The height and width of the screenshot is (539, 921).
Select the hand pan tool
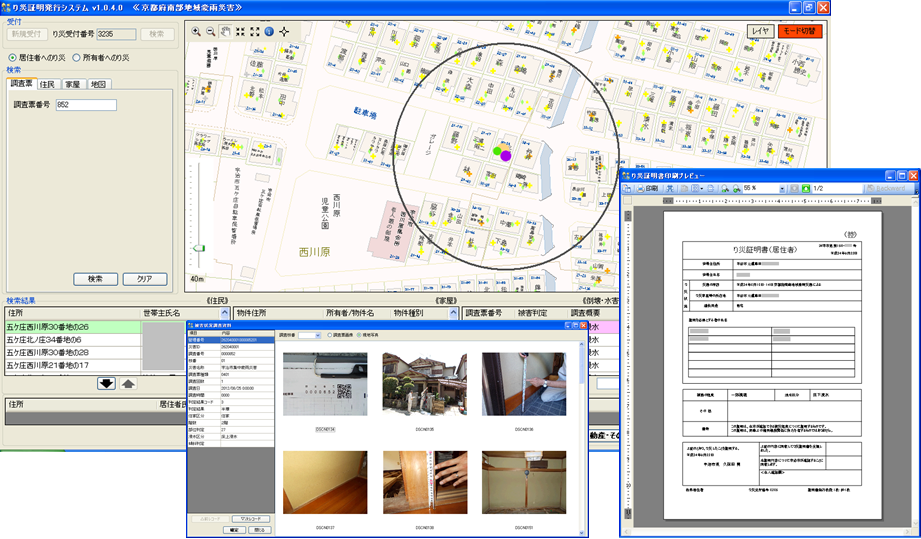(x=226, y=31)
